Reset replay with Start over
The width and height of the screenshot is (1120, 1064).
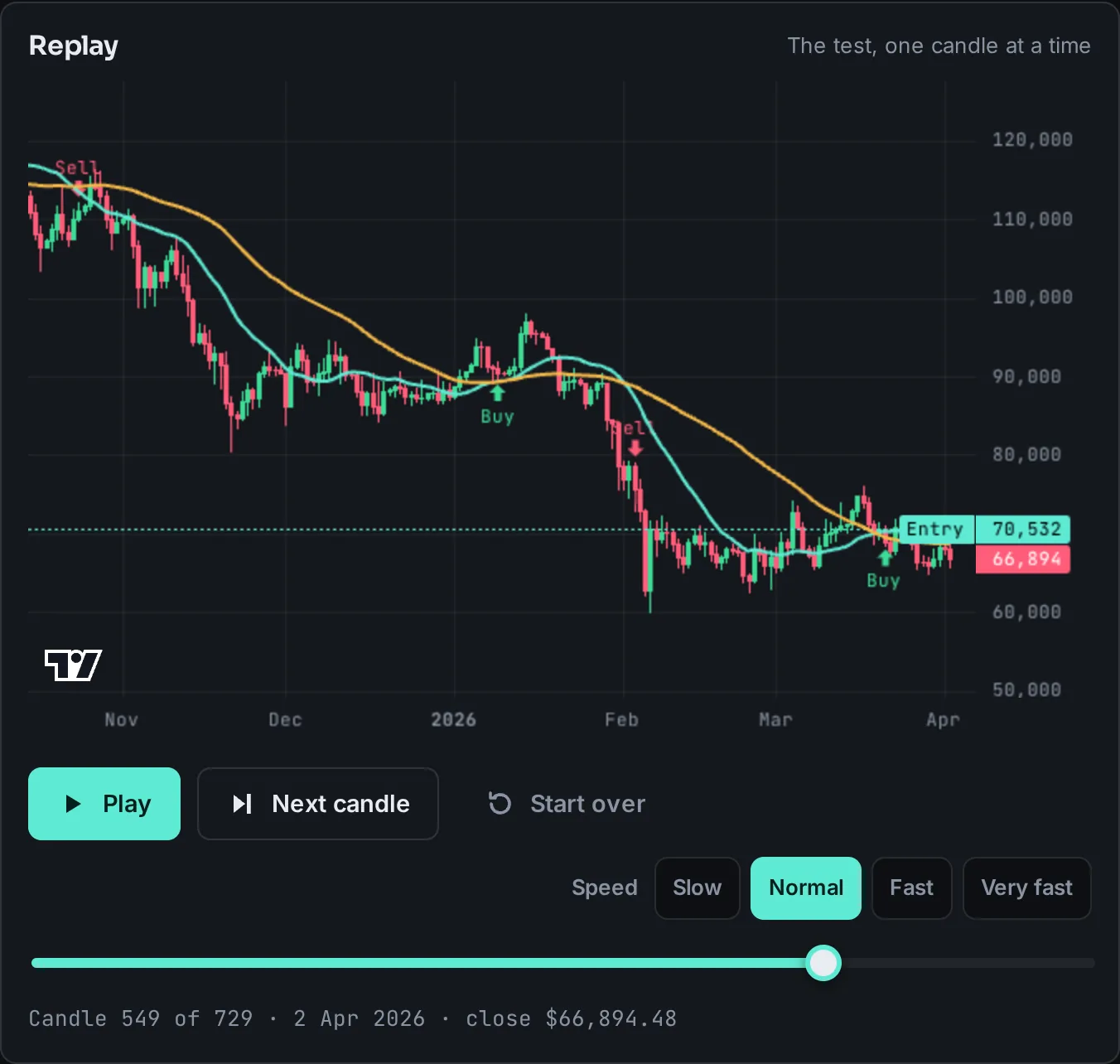pyautogui.click(x=567, y=804)
